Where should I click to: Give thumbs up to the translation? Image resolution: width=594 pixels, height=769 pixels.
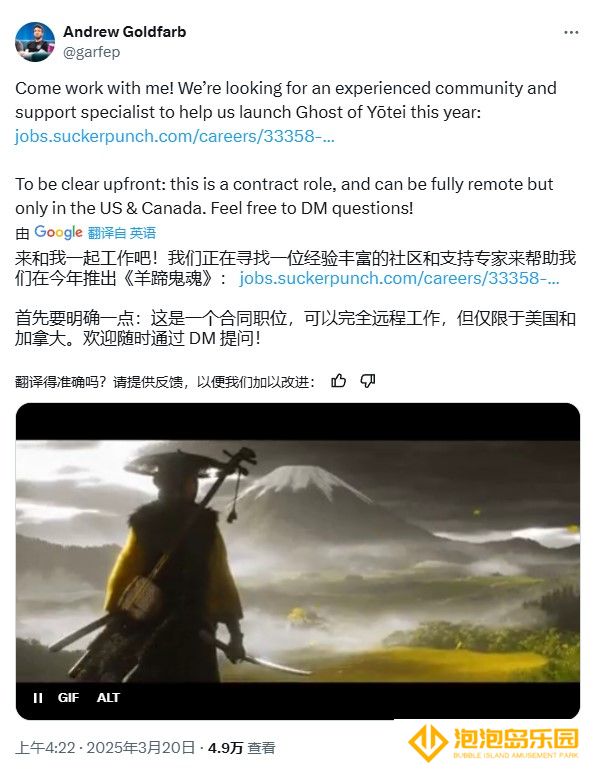click(338, 381)
